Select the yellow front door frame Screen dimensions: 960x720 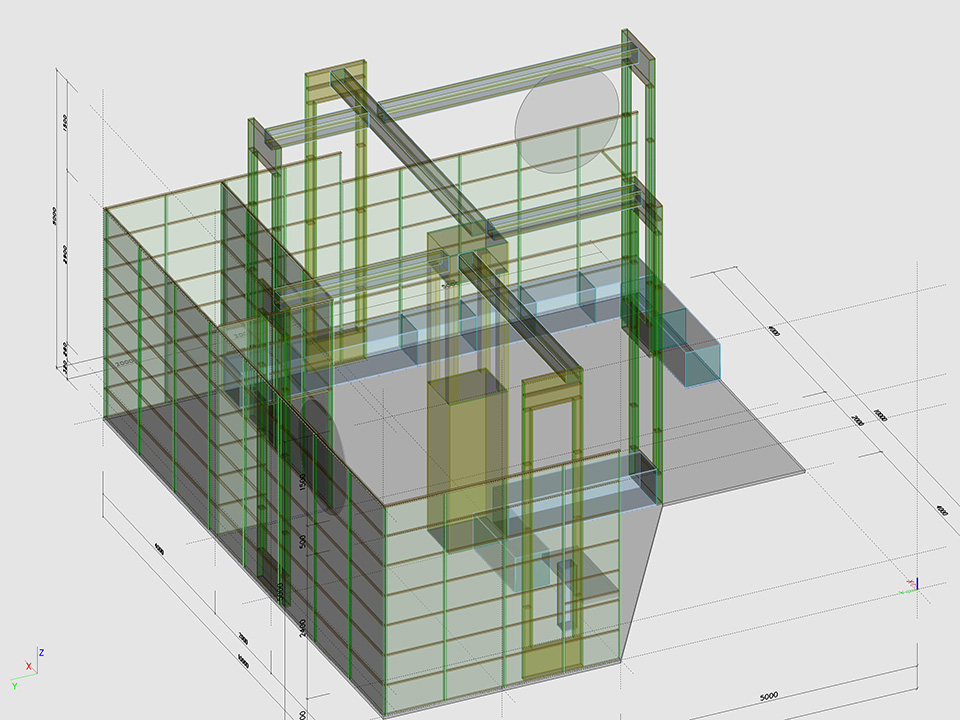(x=551, y=530)
